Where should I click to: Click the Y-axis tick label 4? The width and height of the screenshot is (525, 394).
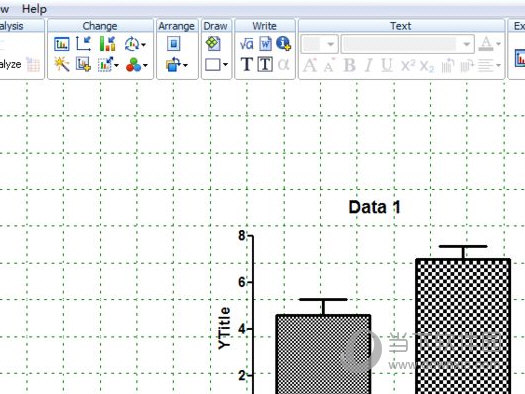(x=242, y=329)
